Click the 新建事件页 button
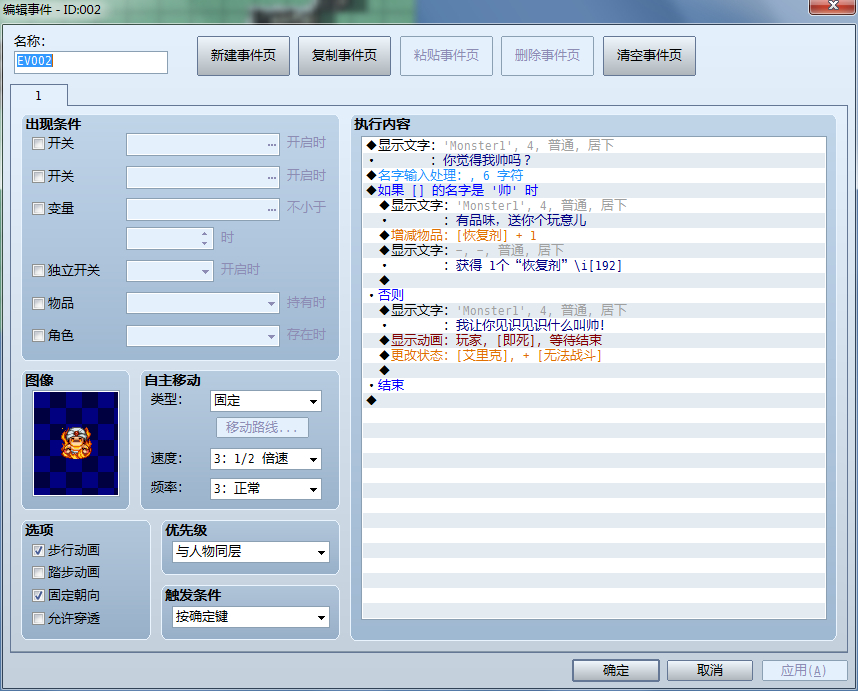The height and width of the screenshot is (691, 858). click(243, 56)
